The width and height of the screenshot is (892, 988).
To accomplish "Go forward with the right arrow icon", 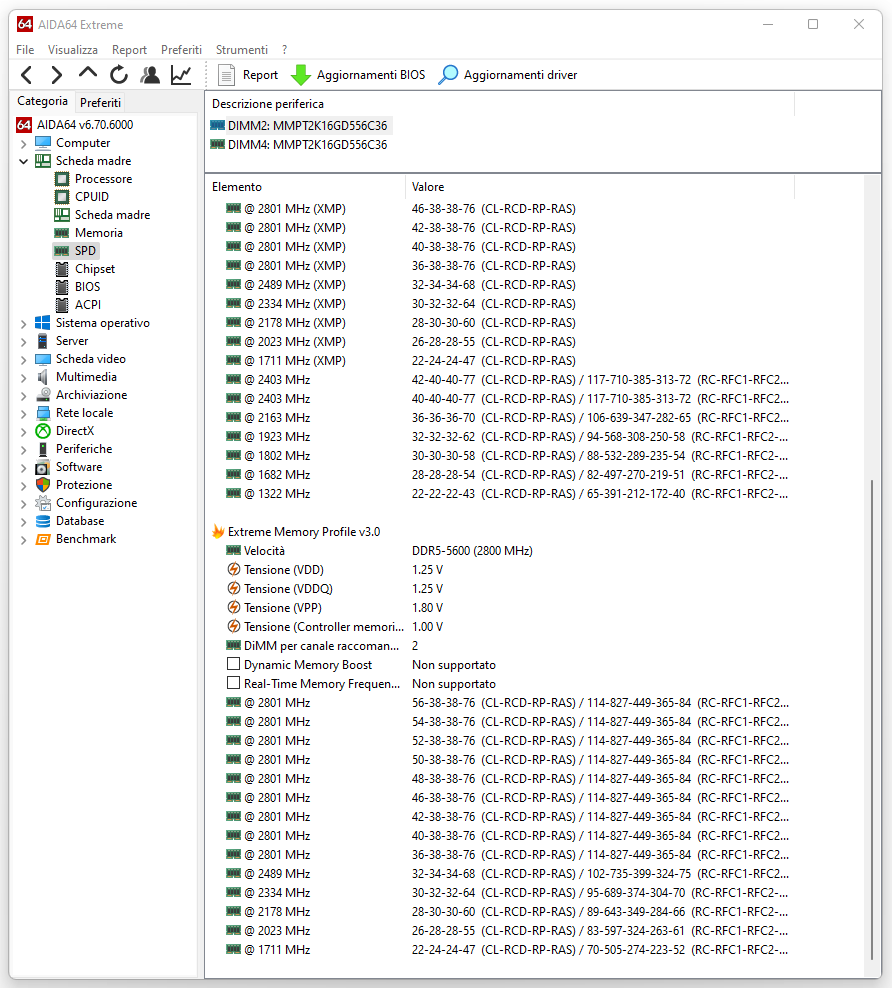I will point(57,75).
